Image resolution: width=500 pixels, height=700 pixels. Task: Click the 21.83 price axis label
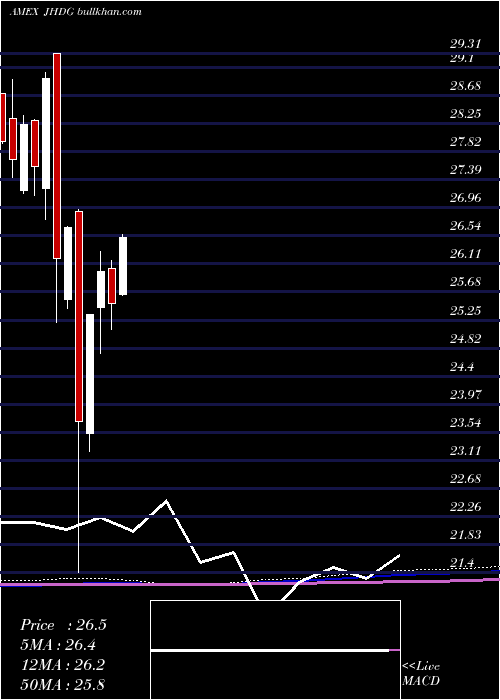465,535
